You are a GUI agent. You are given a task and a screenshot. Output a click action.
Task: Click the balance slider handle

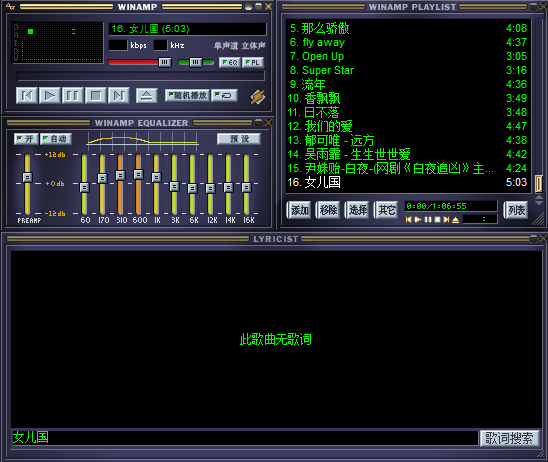pos(196,63)
